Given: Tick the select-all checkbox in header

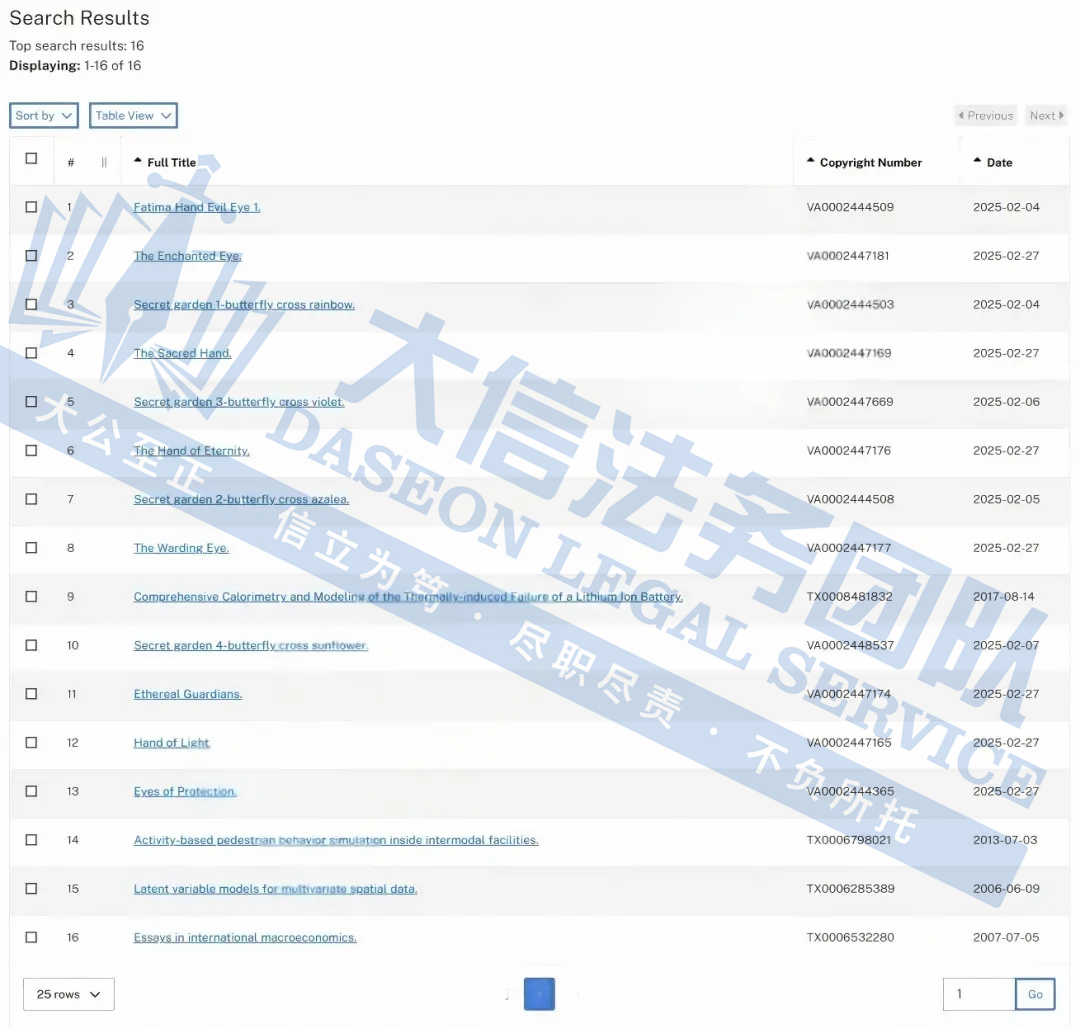Looking at the screenshot, I should (31, 158).
